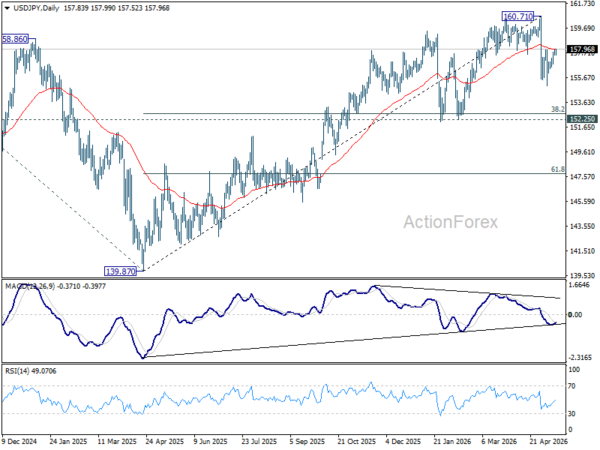Click the 9 Dec 2024 date marker
Viewport: 600px width, 450px height.
(x=19, y=442)
